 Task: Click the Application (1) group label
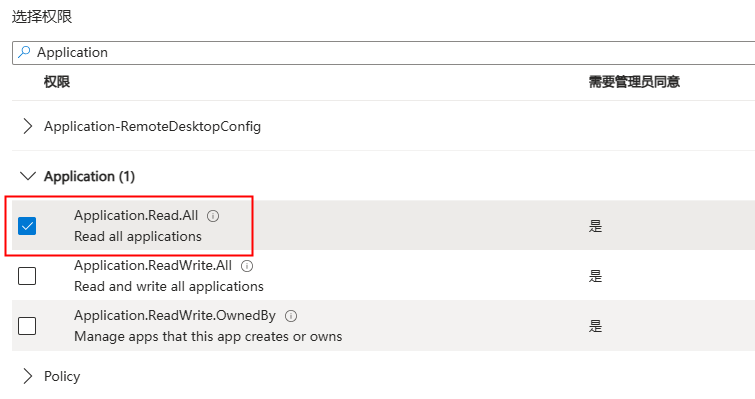point(90,177)
